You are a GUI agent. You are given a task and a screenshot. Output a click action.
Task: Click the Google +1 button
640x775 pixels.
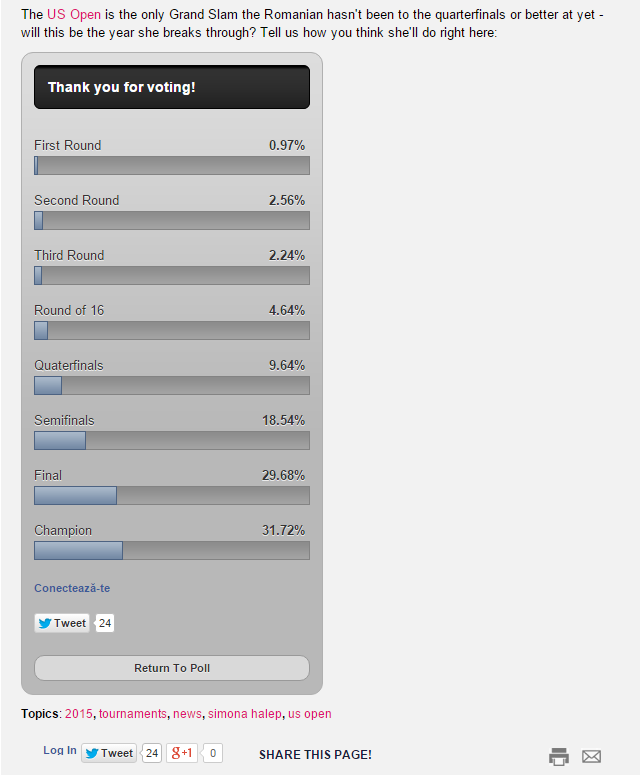coord(182,753)
